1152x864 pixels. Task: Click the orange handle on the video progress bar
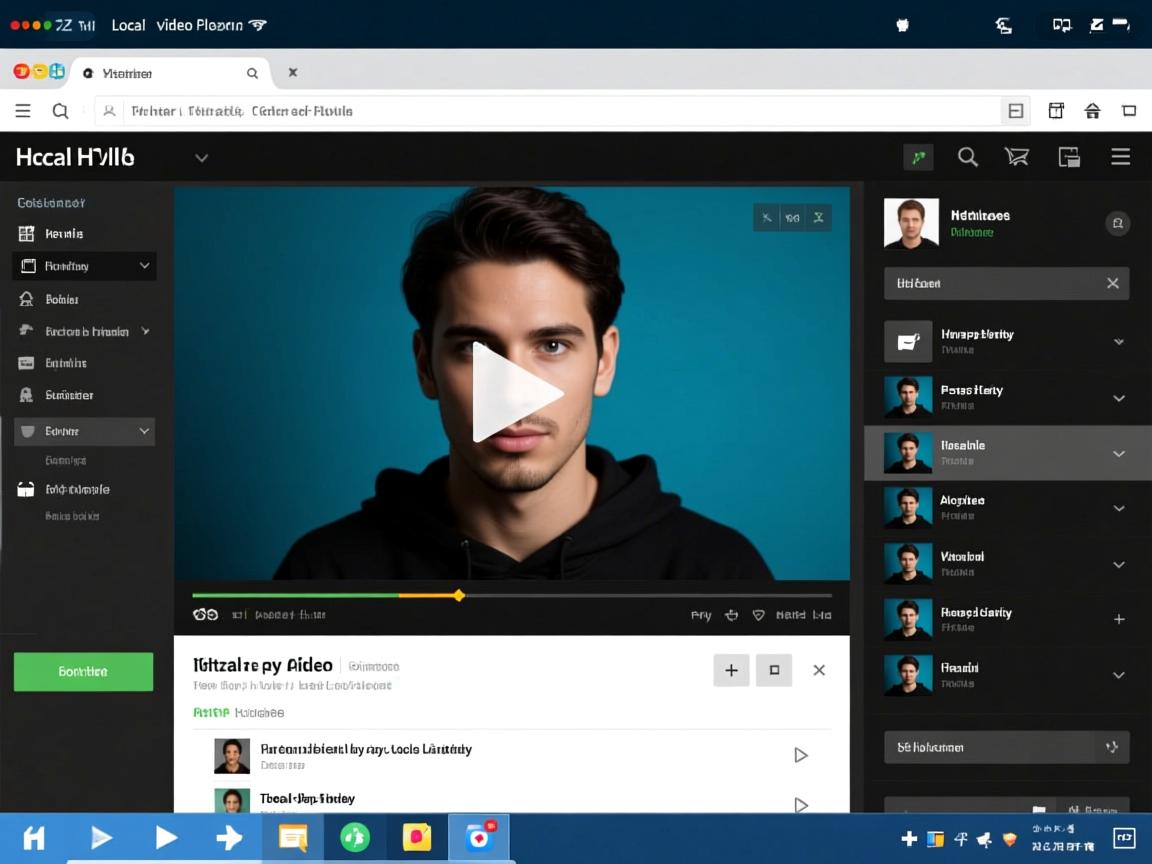pyautogui.click(x=459, y=596)
